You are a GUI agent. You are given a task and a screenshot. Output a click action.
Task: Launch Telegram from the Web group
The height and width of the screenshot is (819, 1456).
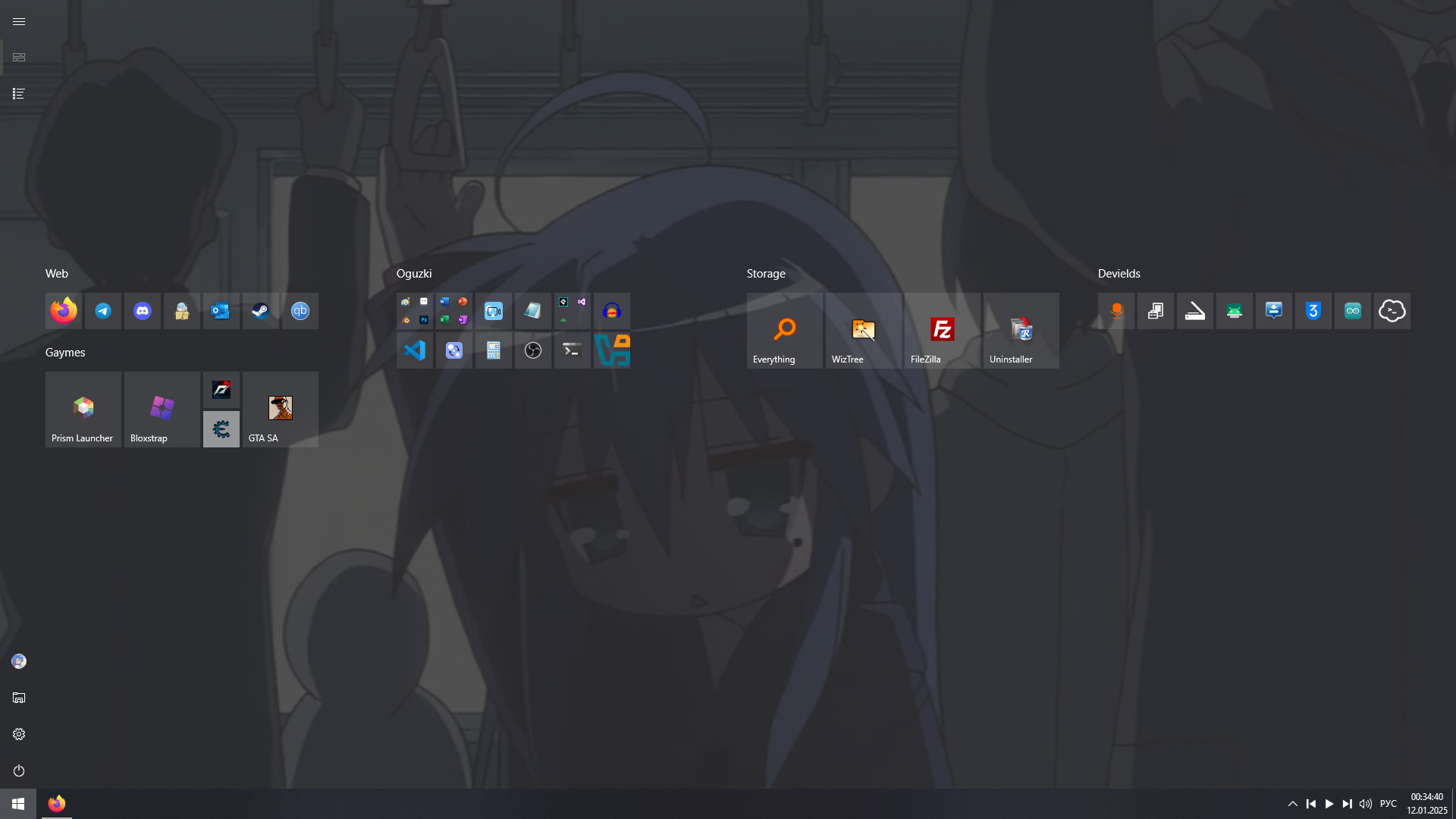(103, 311)
